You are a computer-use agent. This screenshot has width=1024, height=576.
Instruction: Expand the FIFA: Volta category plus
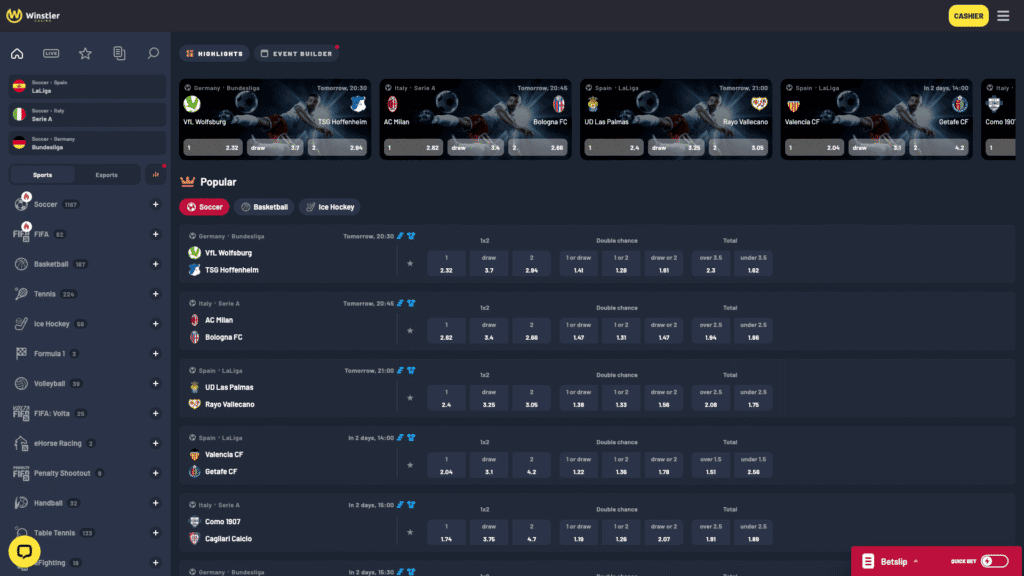(x=155, y=413)
